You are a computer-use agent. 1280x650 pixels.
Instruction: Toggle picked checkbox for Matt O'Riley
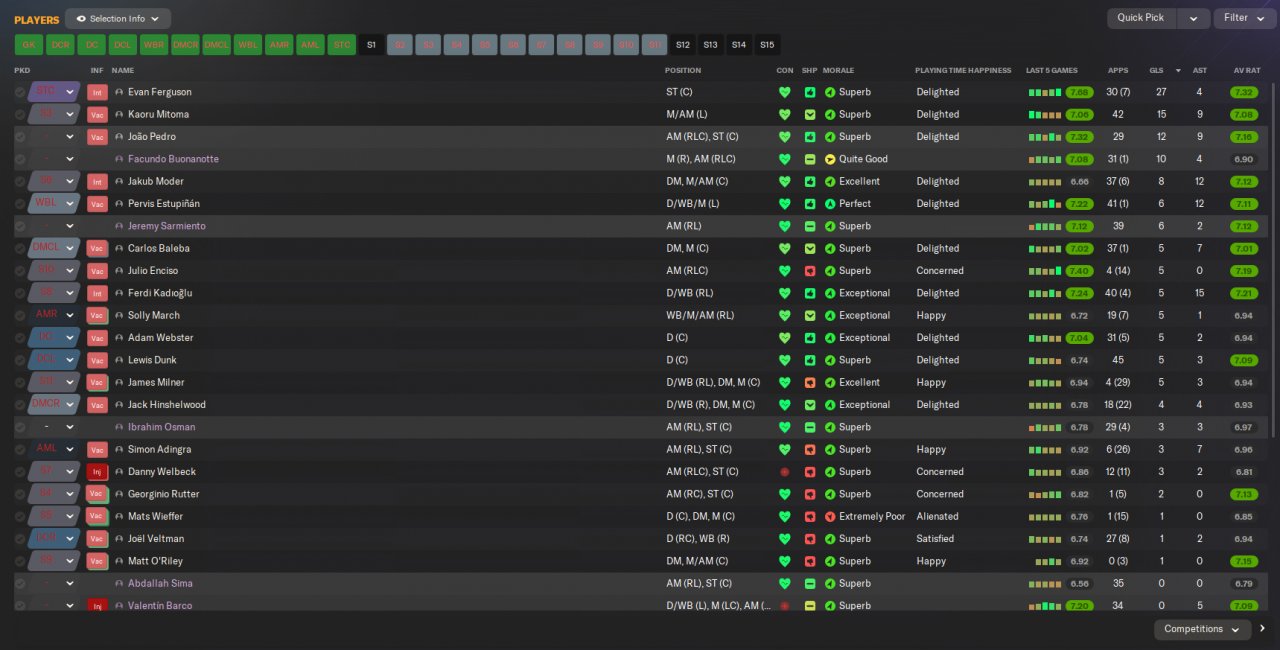pos(20,561)
